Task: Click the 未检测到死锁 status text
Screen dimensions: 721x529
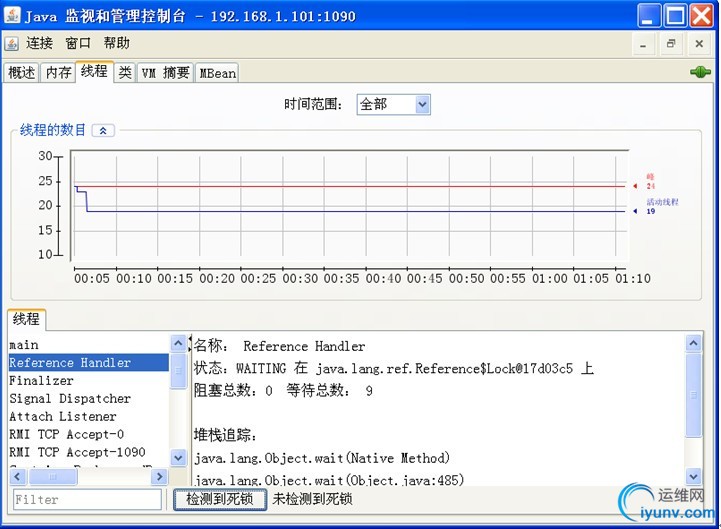Action: [312, 499]
